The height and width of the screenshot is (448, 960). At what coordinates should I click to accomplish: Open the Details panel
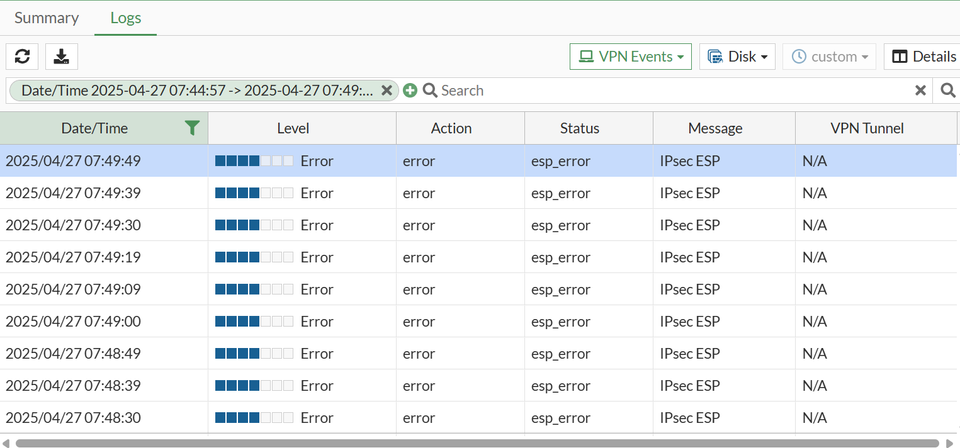(x=921, y=57)
